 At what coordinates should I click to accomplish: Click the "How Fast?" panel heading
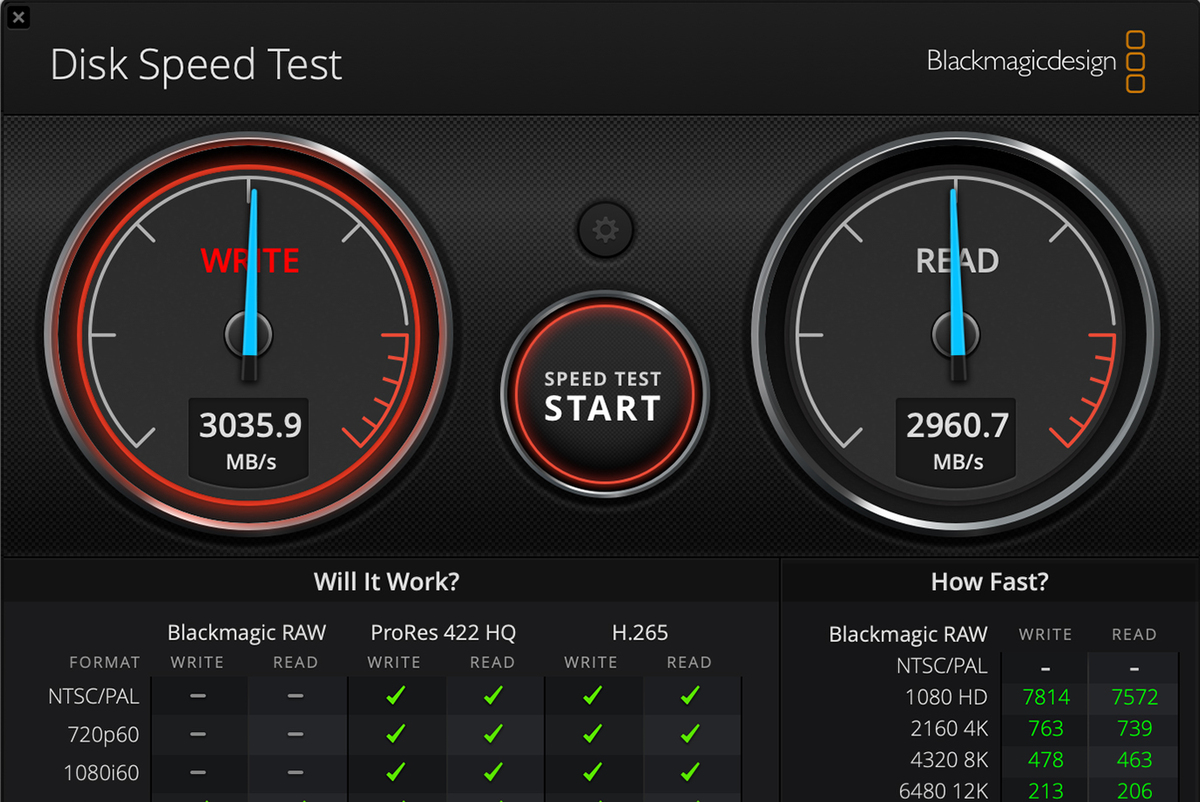click(989, 582)
